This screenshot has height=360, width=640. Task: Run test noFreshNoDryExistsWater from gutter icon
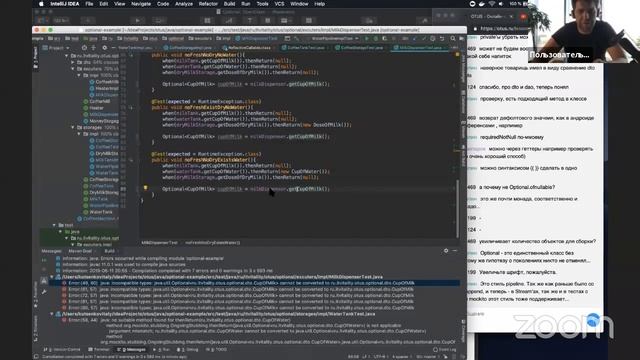coord(131,160)
